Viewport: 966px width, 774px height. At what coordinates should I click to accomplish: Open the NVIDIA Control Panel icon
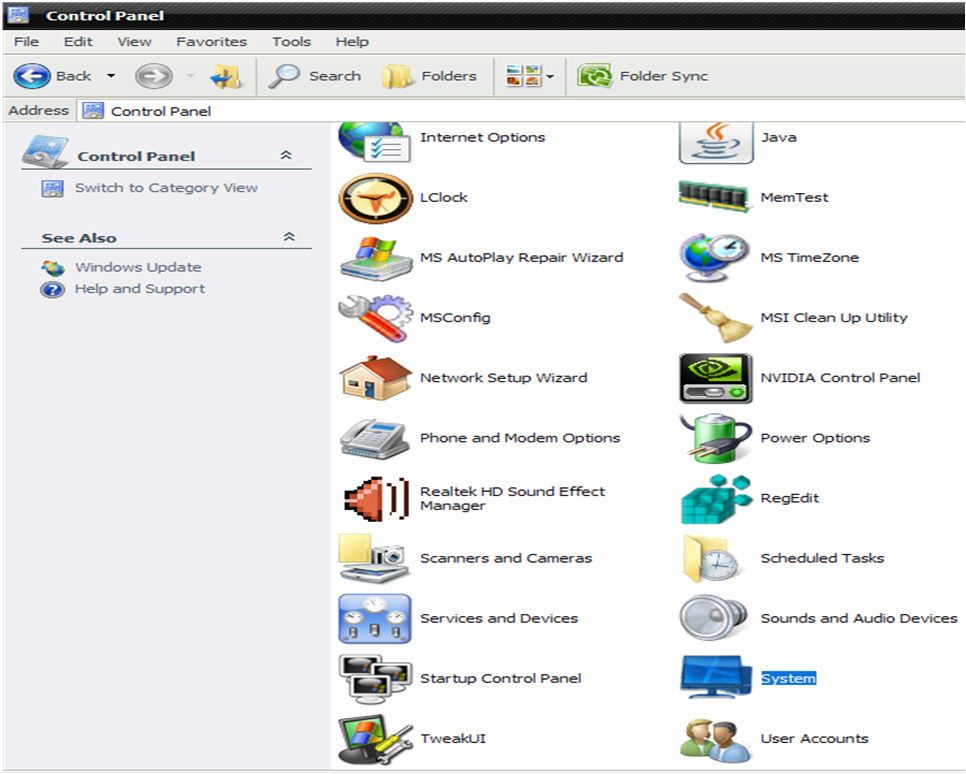[x=715, y=378]
